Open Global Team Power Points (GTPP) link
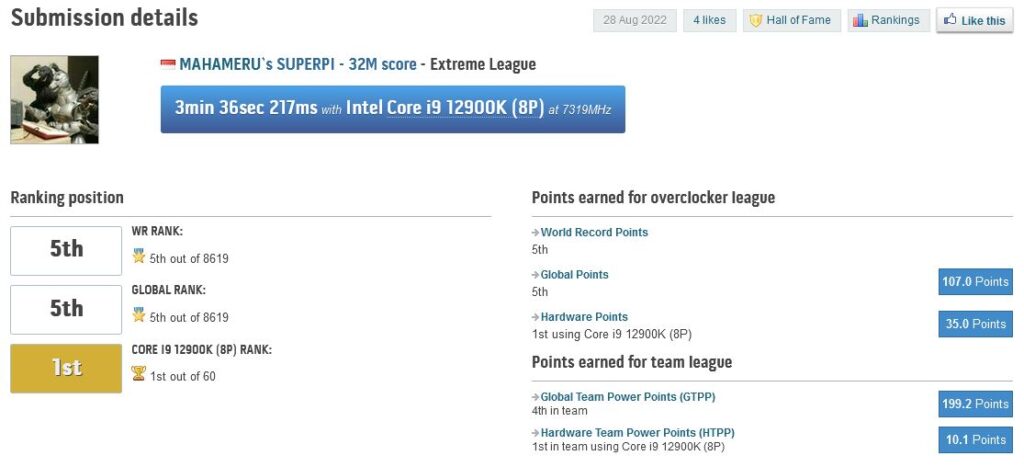Viewport: 1024px width, 467px height. coord(628,397)
